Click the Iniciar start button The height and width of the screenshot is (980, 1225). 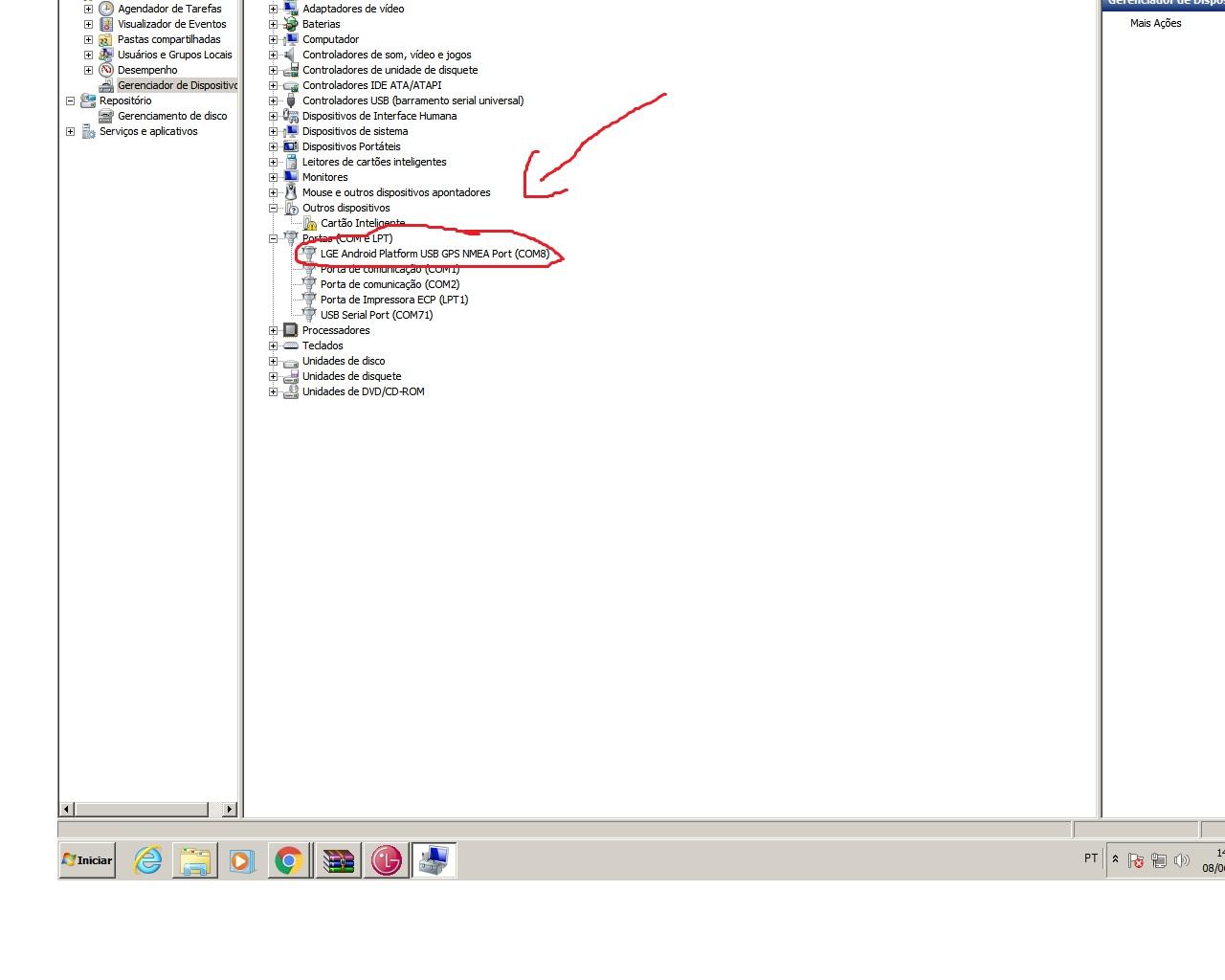click(87, 860)
